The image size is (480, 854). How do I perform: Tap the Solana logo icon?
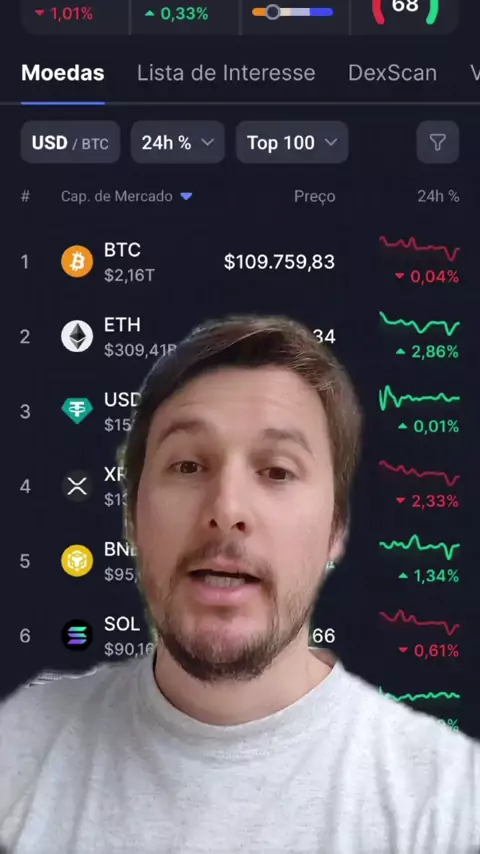point(77,635)
